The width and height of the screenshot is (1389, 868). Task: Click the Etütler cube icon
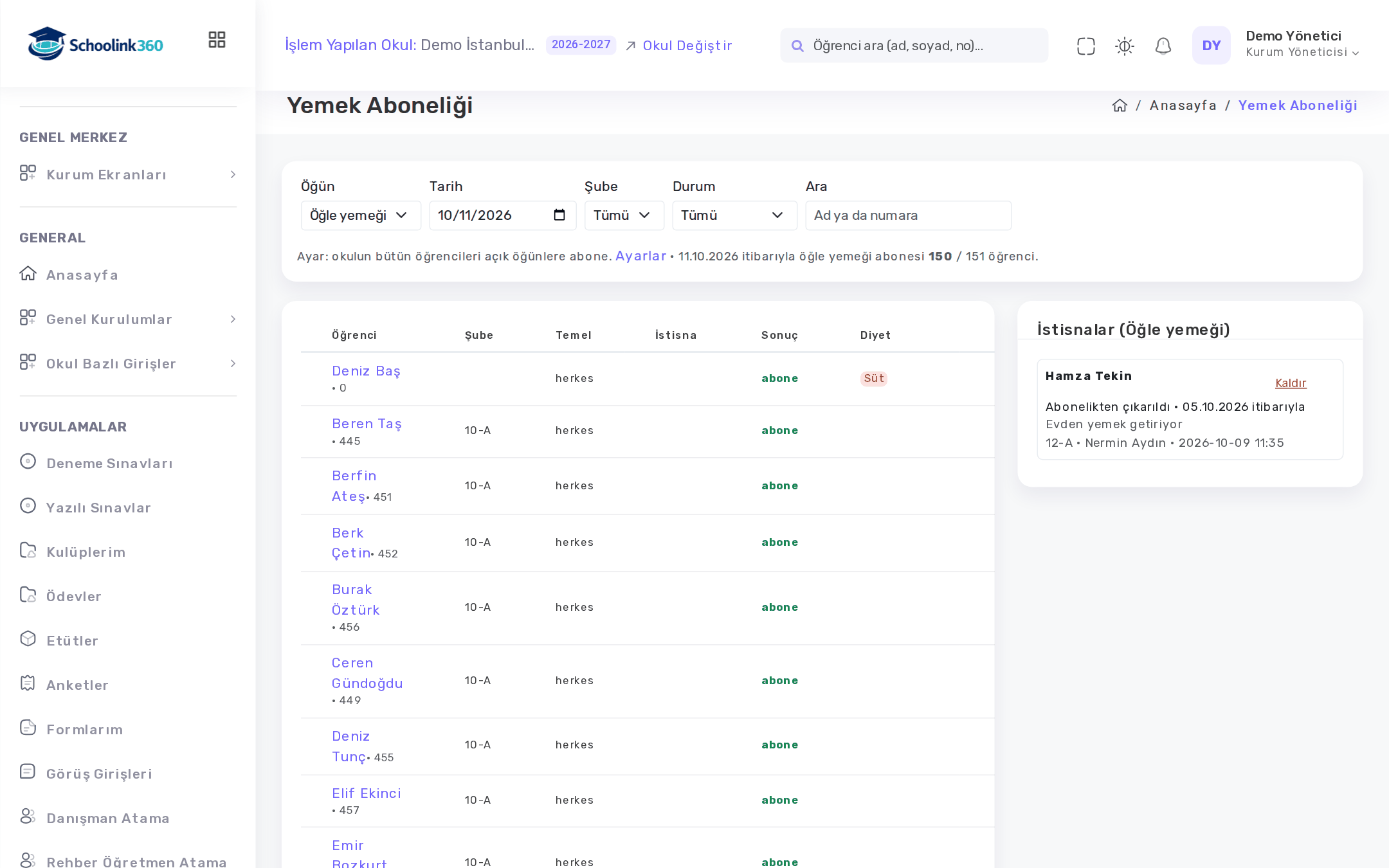[x=28, y=638]
